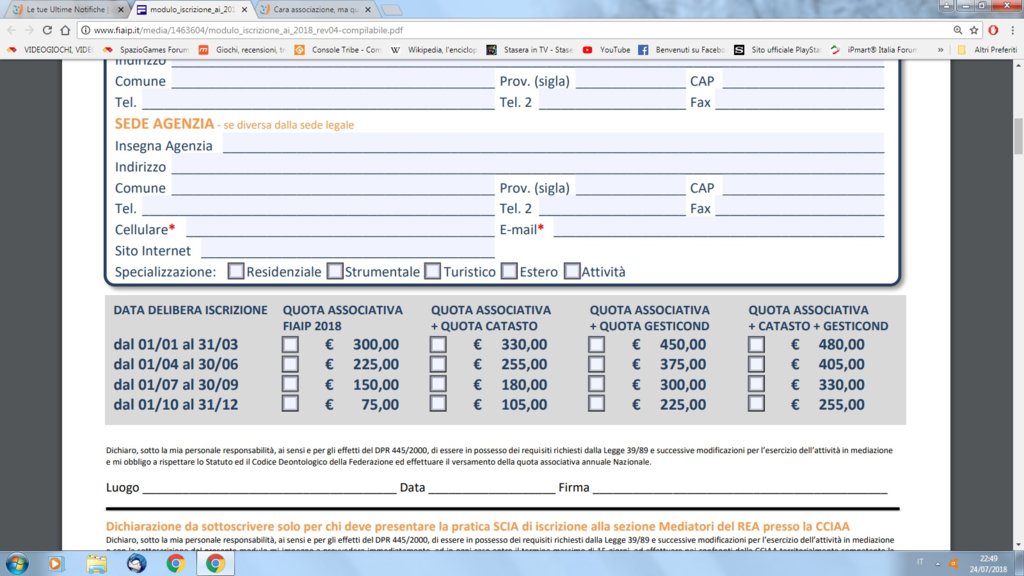Check the Strumentale specialization box
Screen dimensions: 1024x576
334,271
